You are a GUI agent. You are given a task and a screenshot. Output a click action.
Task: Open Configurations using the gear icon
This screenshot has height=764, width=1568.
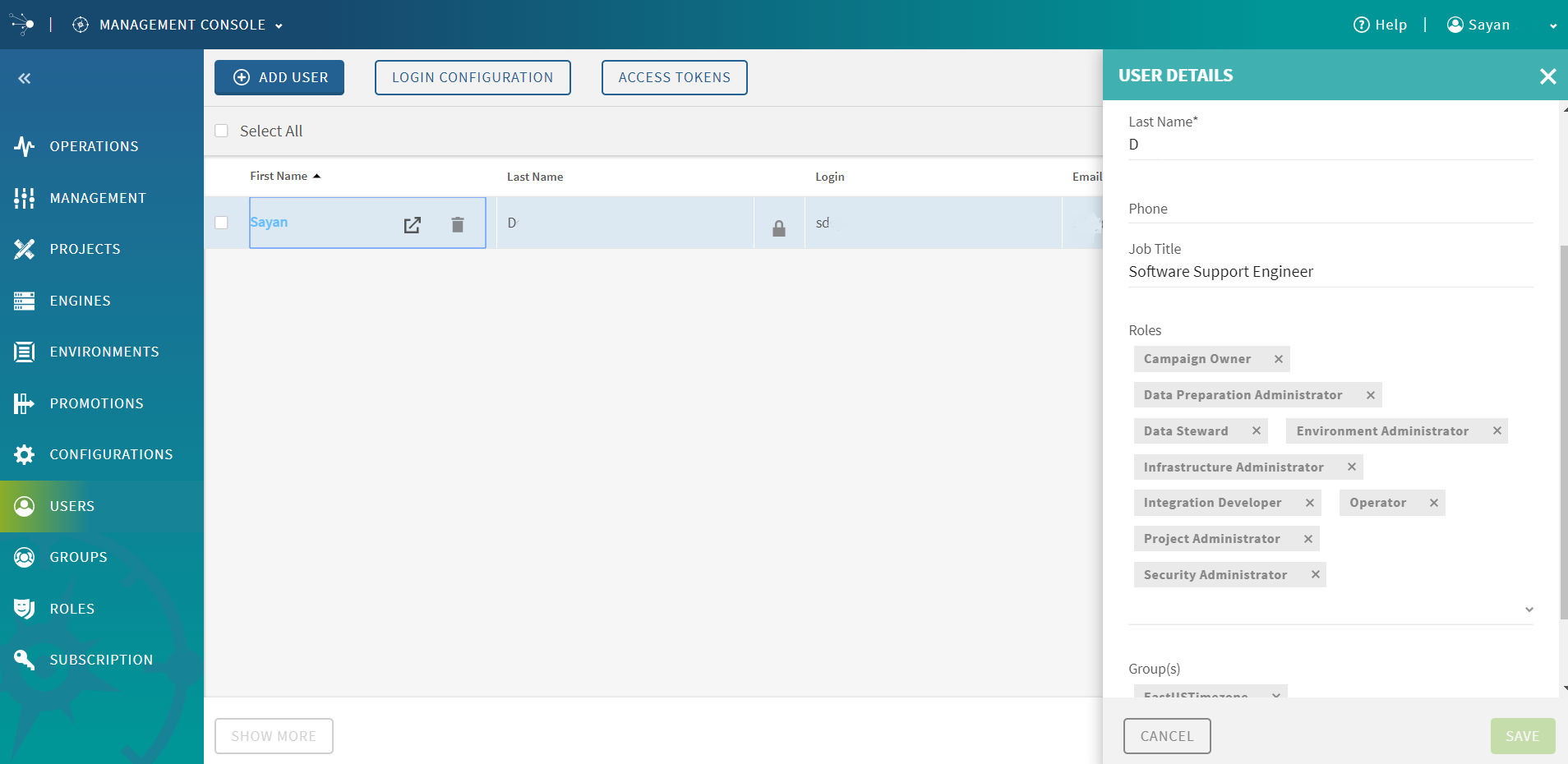[x=25, y=454]
